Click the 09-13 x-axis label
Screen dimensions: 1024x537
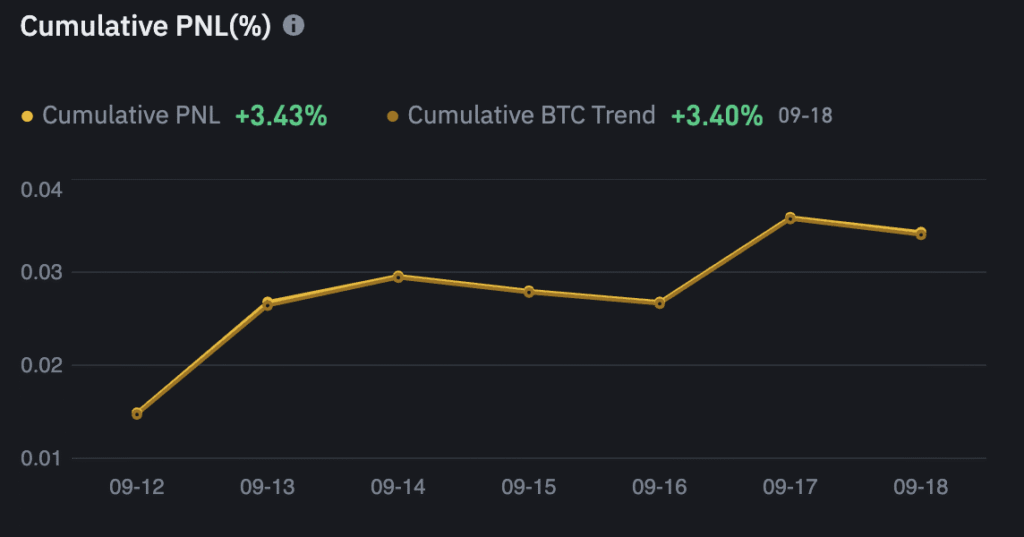click(267, 487)
